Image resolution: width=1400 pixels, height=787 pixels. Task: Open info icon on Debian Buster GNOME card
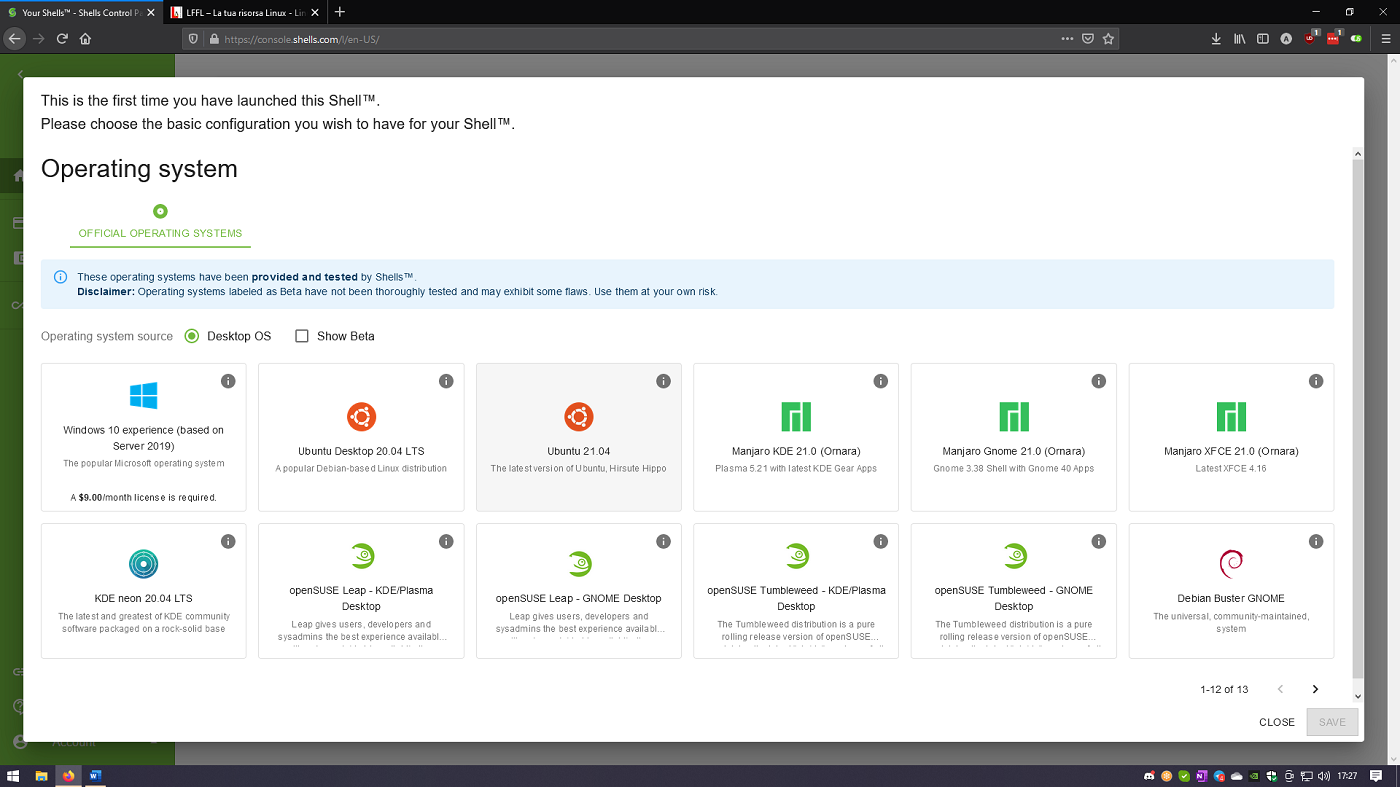tap(1316, 541)
